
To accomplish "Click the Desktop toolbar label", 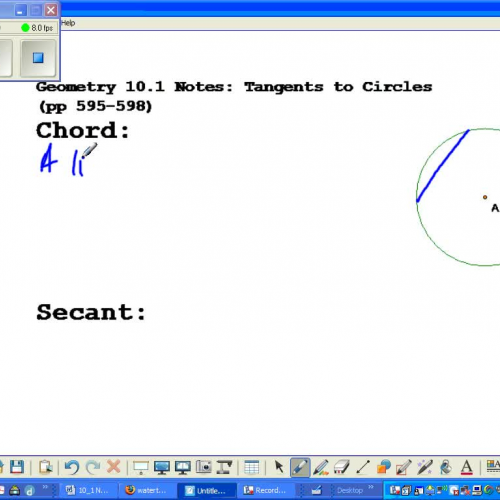I will click(350, 490).
